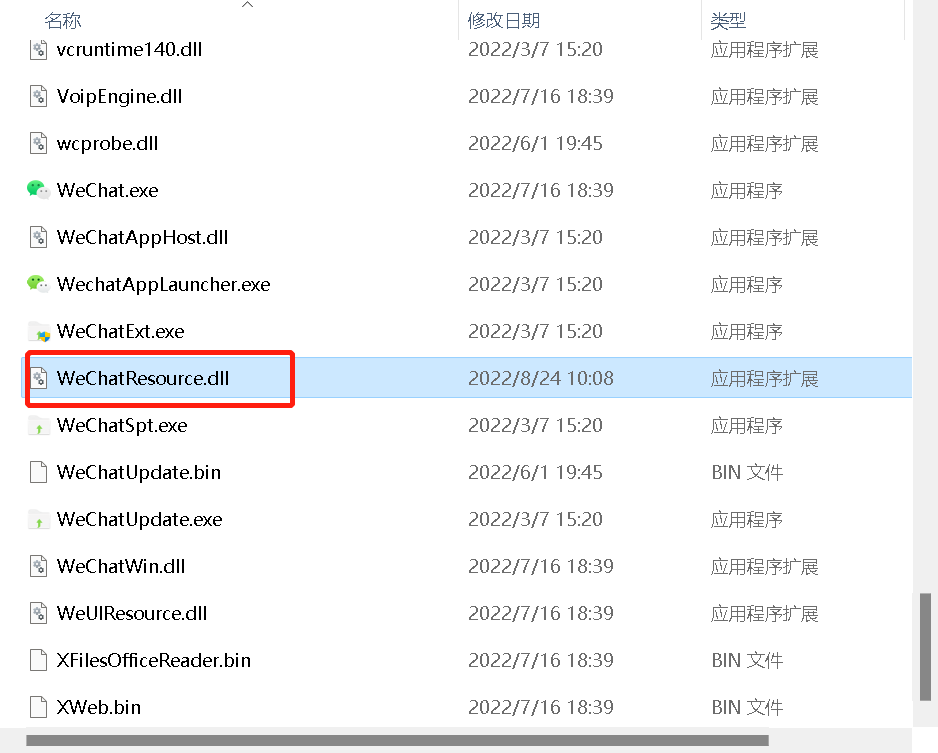Click the WechatAppLauncher.exe icon
938x753 pixels.
click(x=38, y=283)
